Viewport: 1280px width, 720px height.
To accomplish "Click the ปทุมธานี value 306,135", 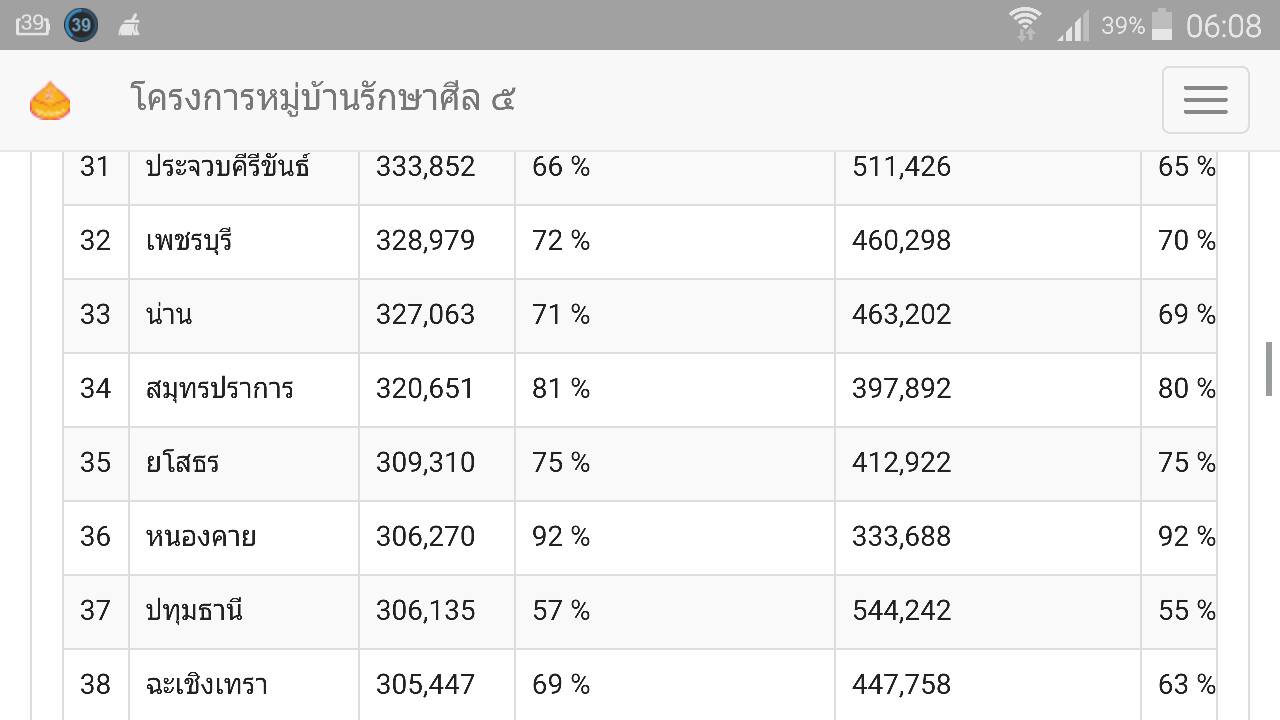I will (x=426, y=611).
